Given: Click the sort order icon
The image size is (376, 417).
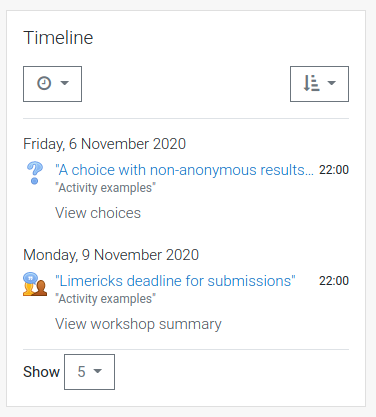Looking at the screenshot, I should click(x=312, y=83).
